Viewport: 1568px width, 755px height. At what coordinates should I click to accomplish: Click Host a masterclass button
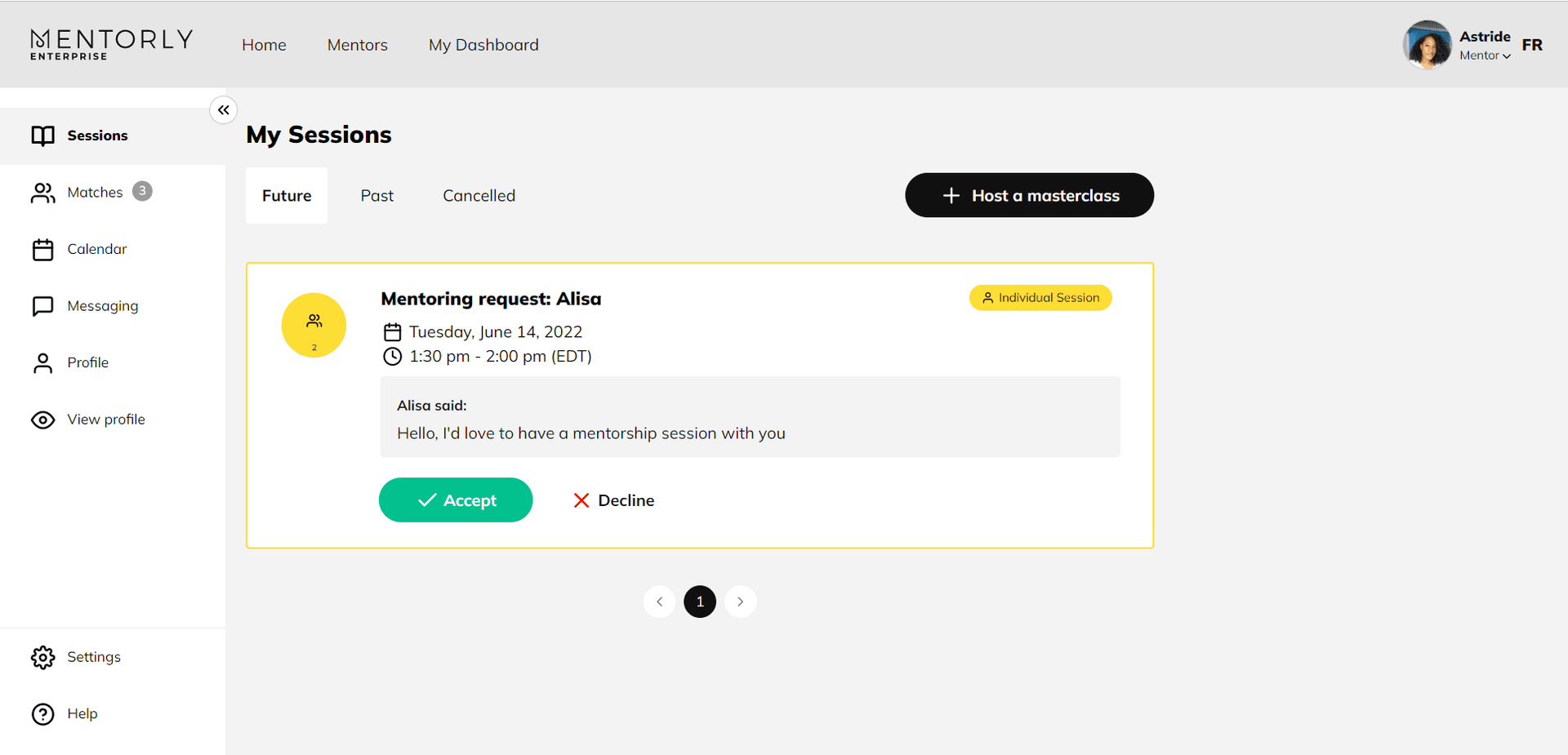coord(1029,195)
